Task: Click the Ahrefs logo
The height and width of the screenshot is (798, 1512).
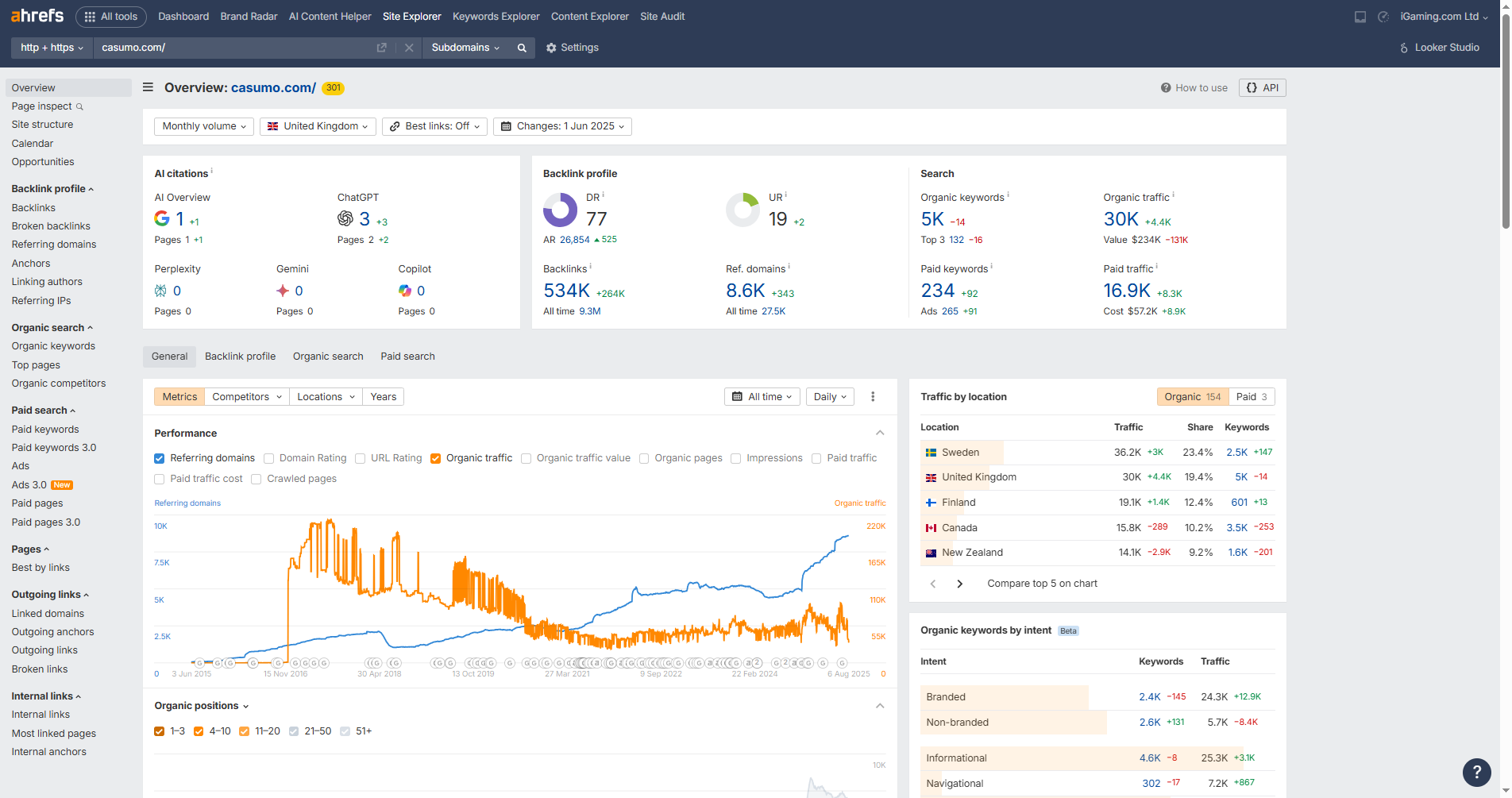Action: coord(37,16)
